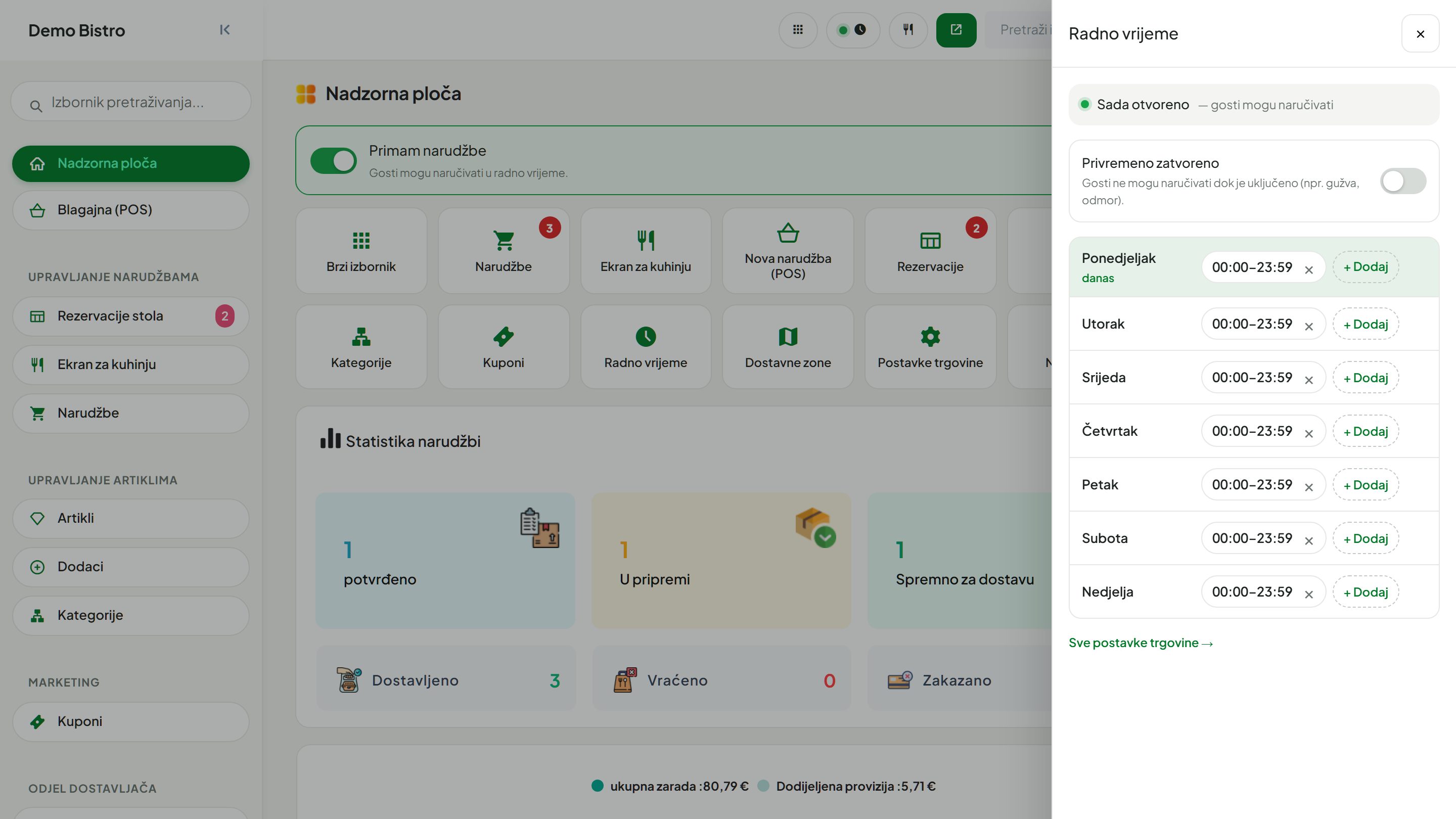Close the Radno vrijeme panel
1456x819 pixels.
pyautogui.click(x=1420, y=34)
